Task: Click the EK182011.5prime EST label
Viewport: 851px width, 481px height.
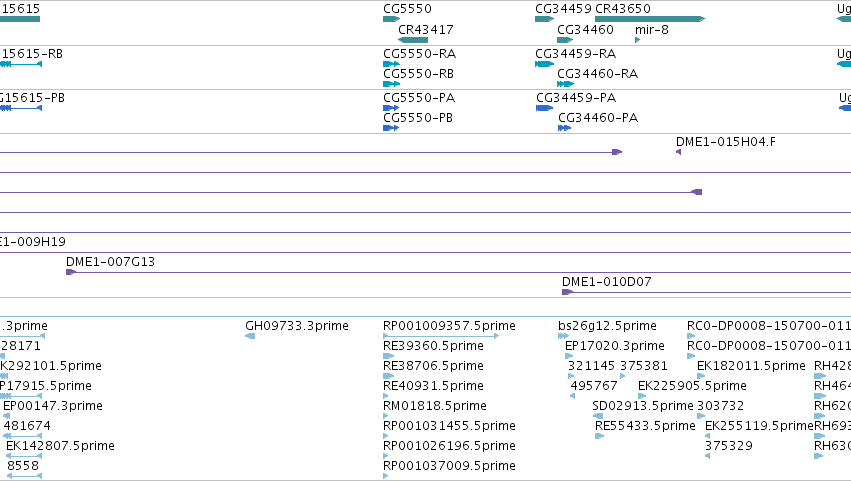Action: pos(751,366)
